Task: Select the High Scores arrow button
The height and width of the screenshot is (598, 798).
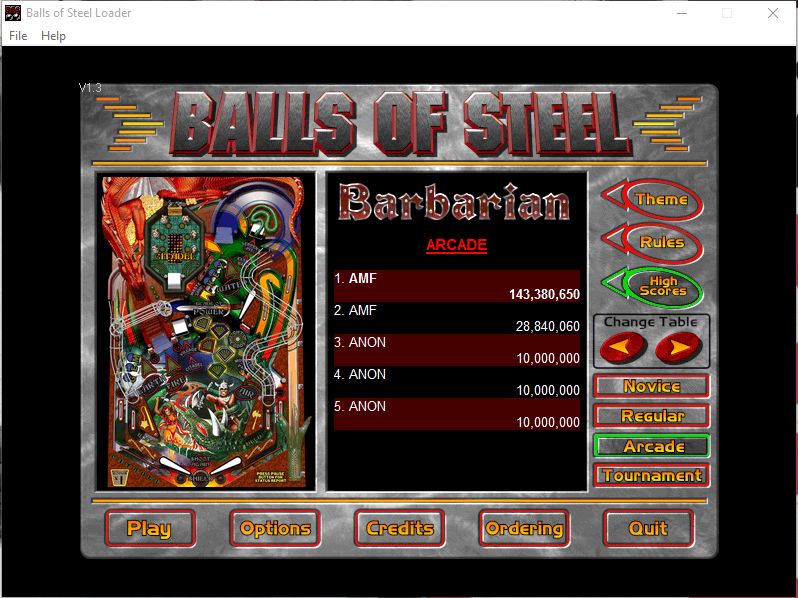Action: (652, 287)
